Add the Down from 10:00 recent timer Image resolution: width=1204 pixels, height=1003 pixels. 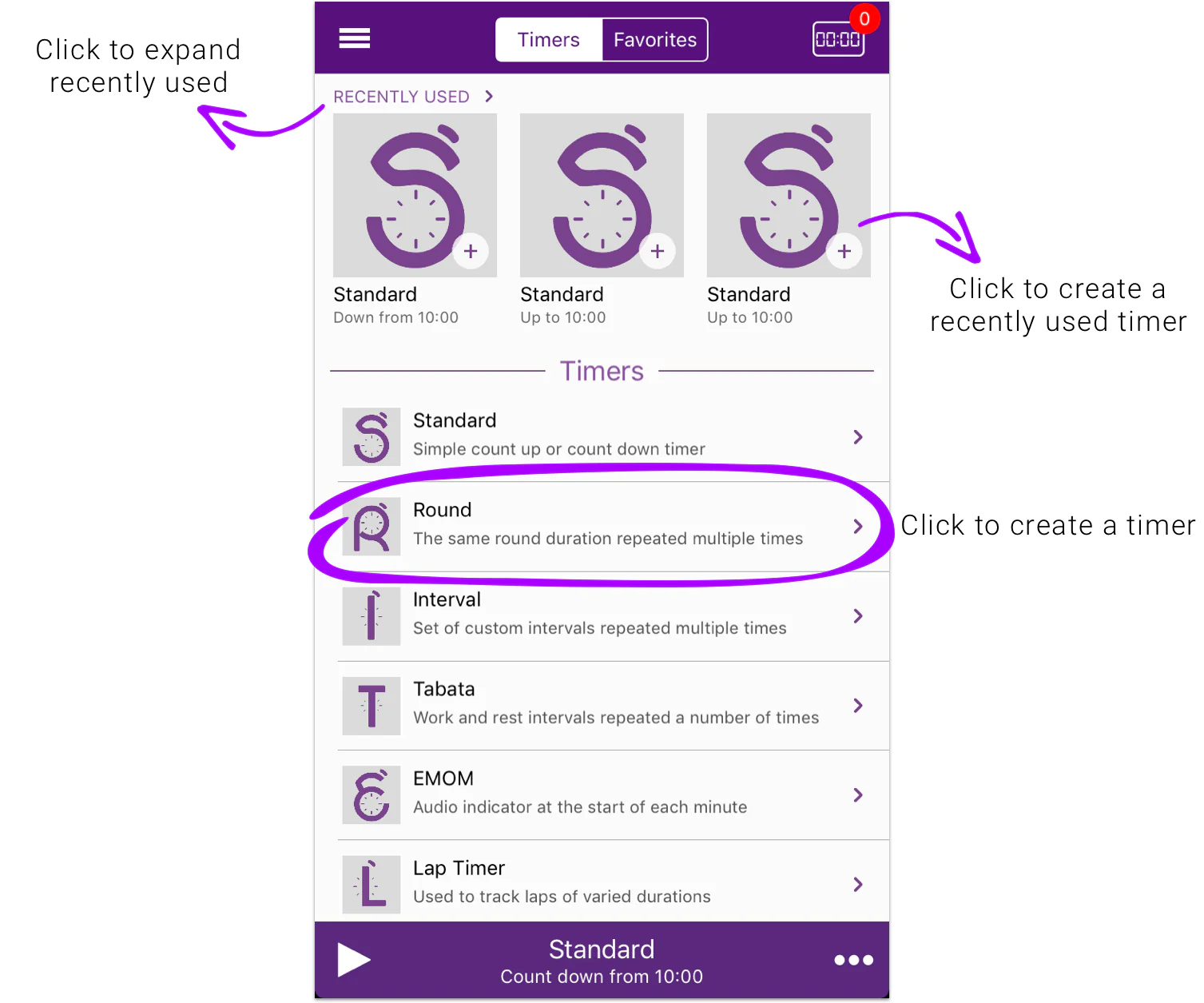click(x=471, y=251)
